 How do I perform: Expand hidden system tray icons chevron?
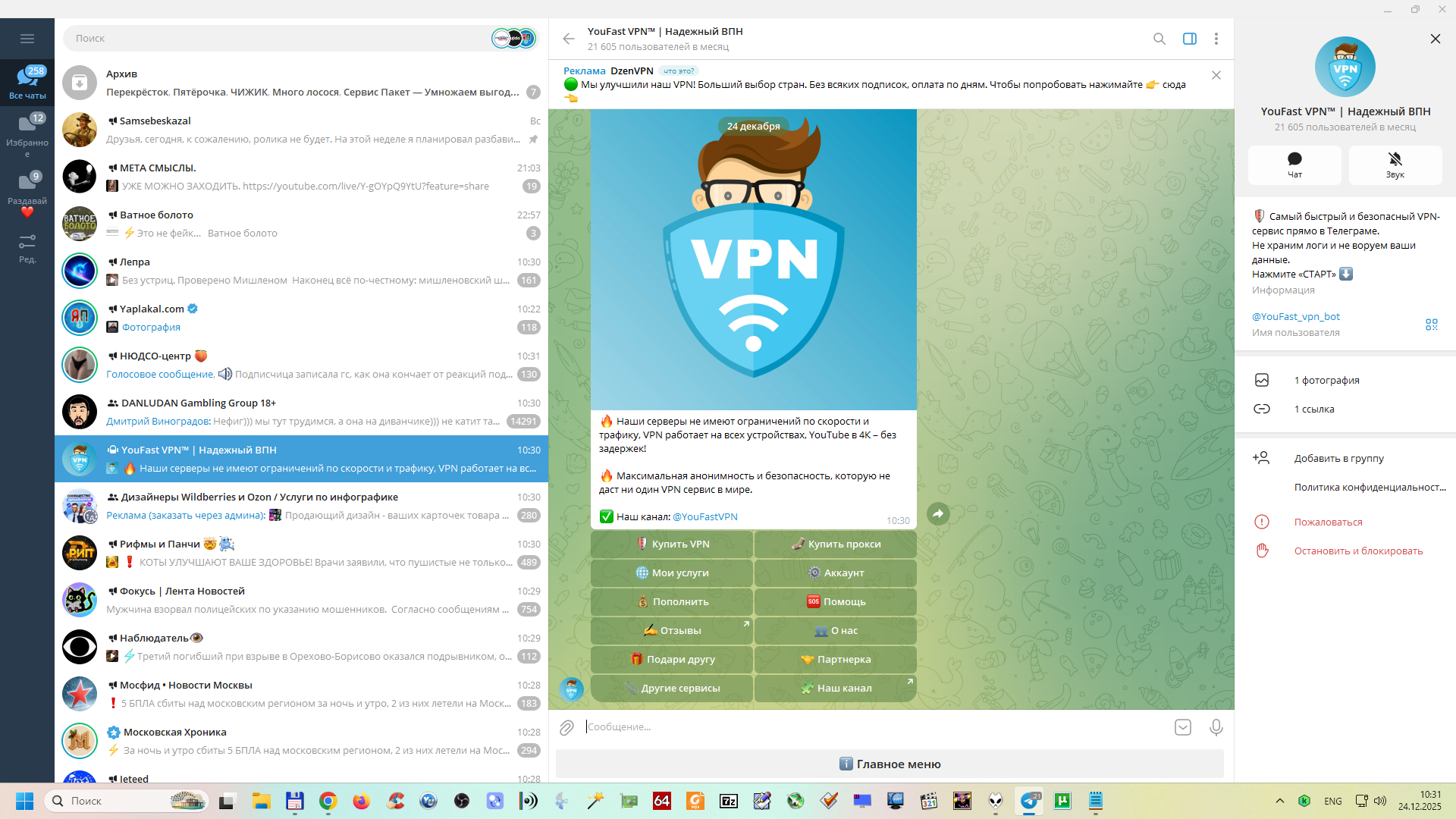point(1279,801)
